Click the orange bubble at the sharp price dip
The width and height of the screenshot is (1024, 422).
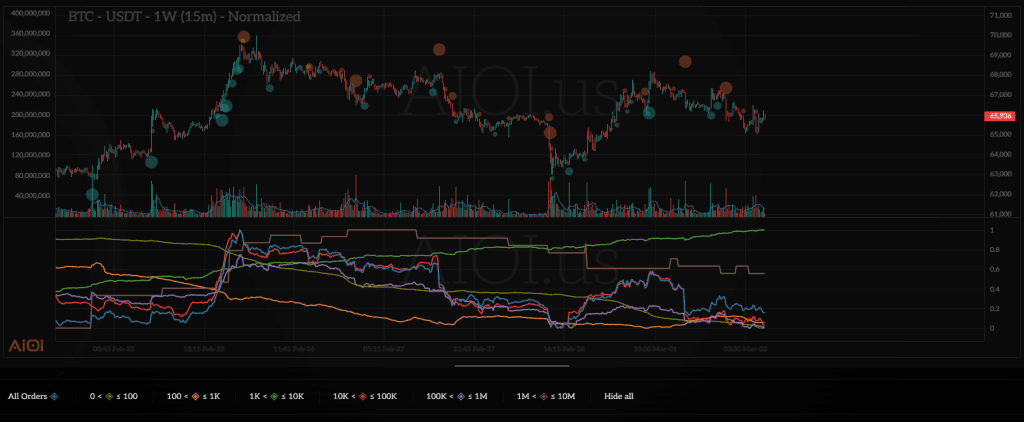coord(549,132)
